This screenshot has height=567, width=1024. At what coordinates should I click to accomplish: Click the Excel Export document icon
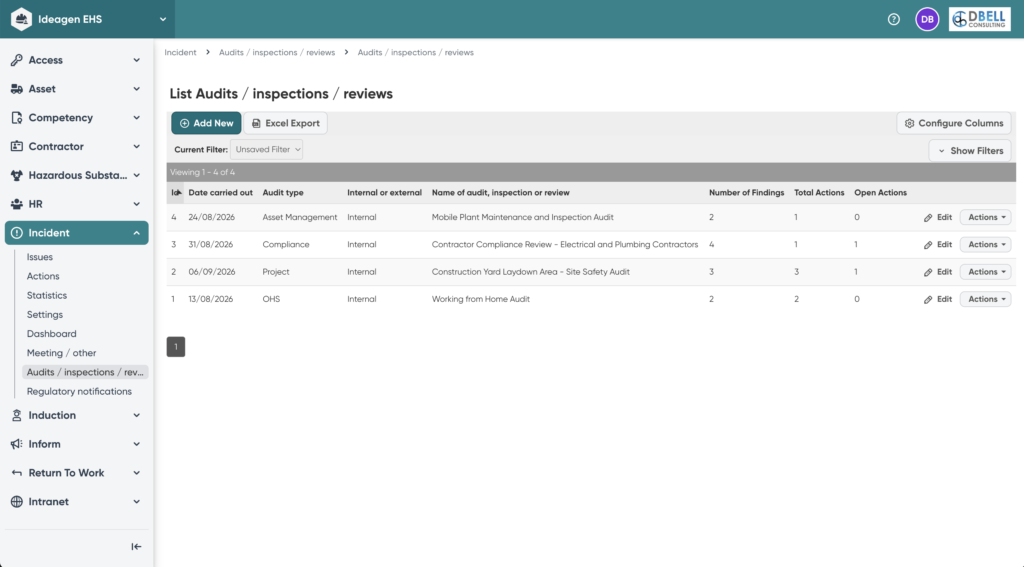click(256, 123)
